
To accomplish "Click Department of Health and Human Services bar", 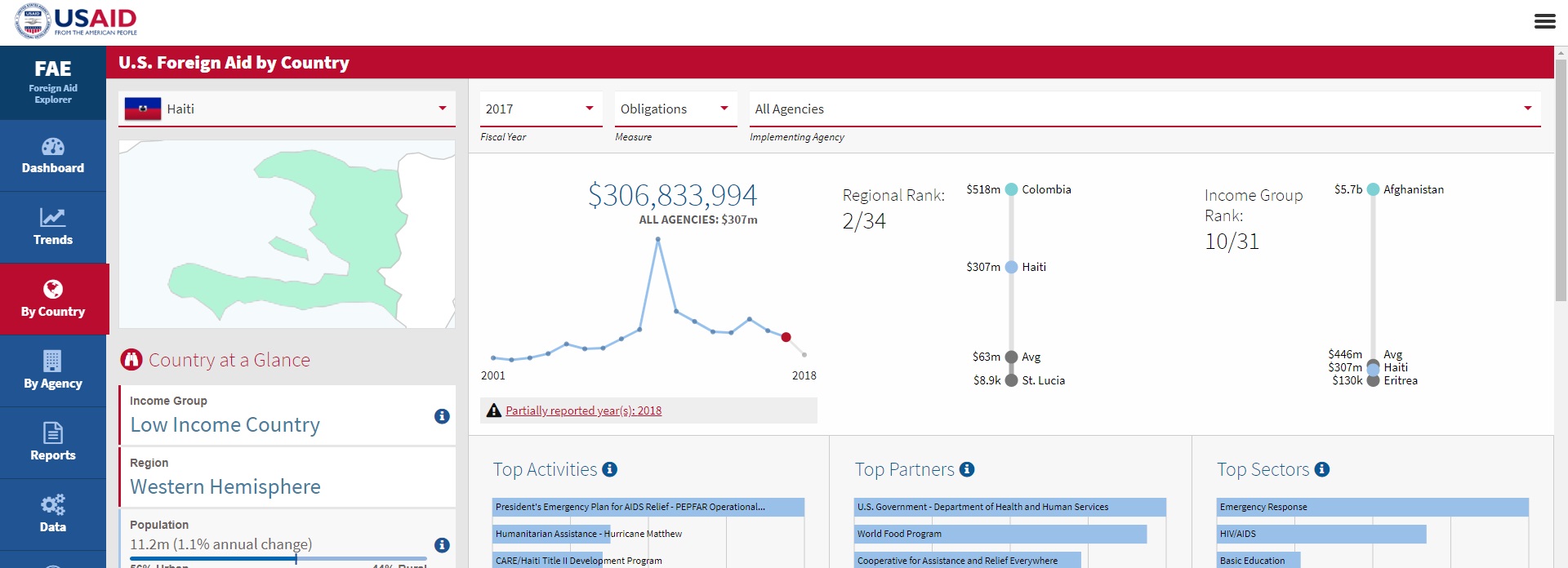I will click(1010, 507).
